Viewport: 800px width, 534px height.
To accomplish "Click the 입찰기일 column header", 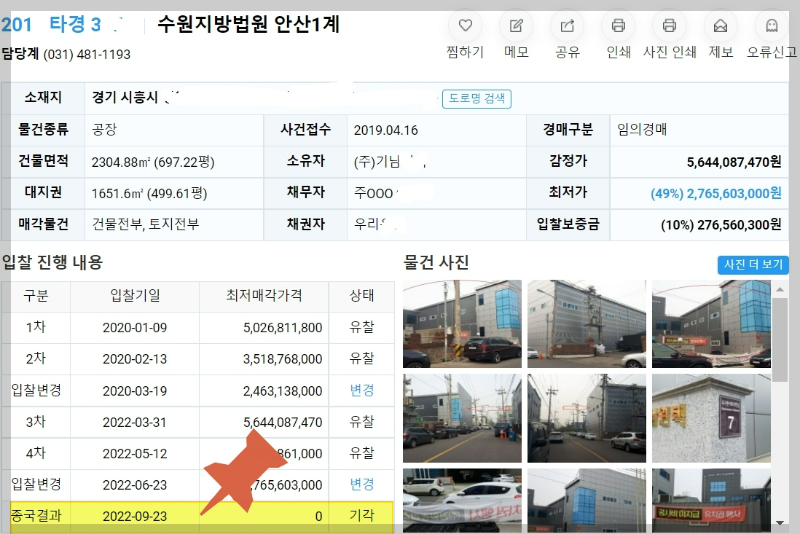I will point(135,295).
